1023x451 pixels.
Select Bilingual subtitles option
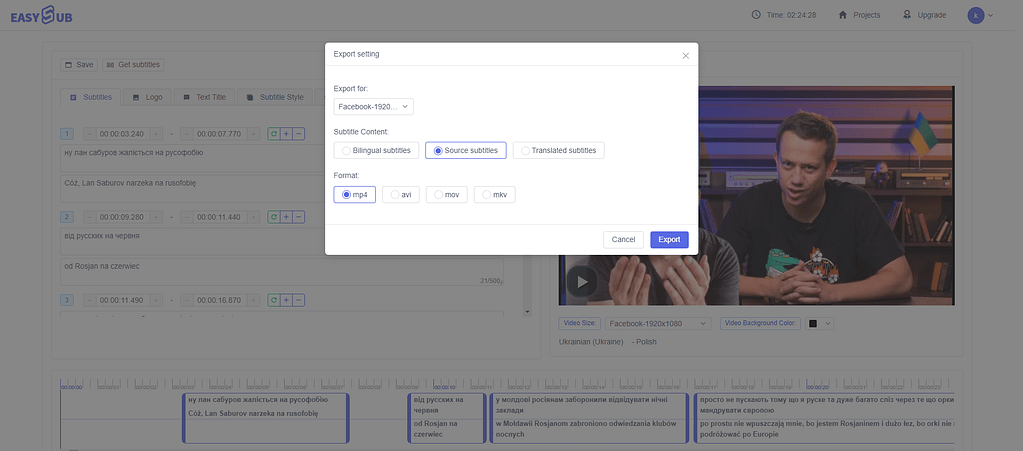coord(376,150)
